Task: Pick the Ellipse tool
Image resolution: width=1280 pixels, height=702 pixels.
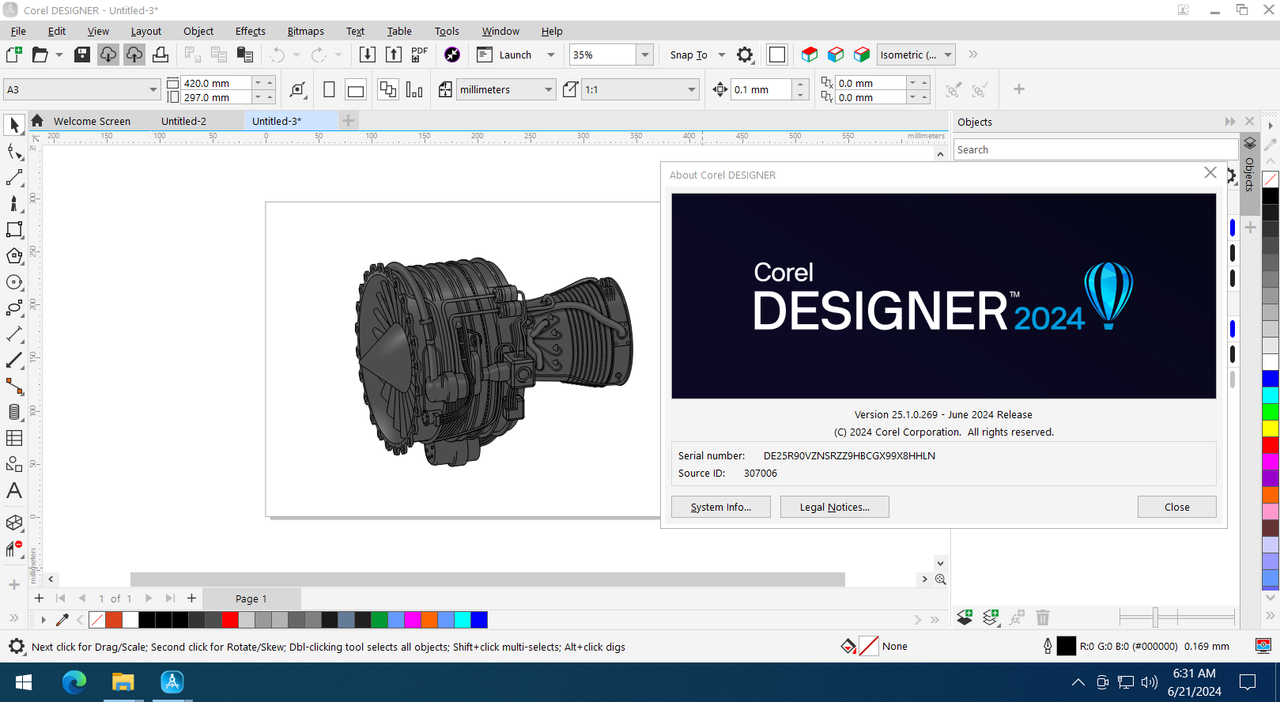Action: (14, 282)
